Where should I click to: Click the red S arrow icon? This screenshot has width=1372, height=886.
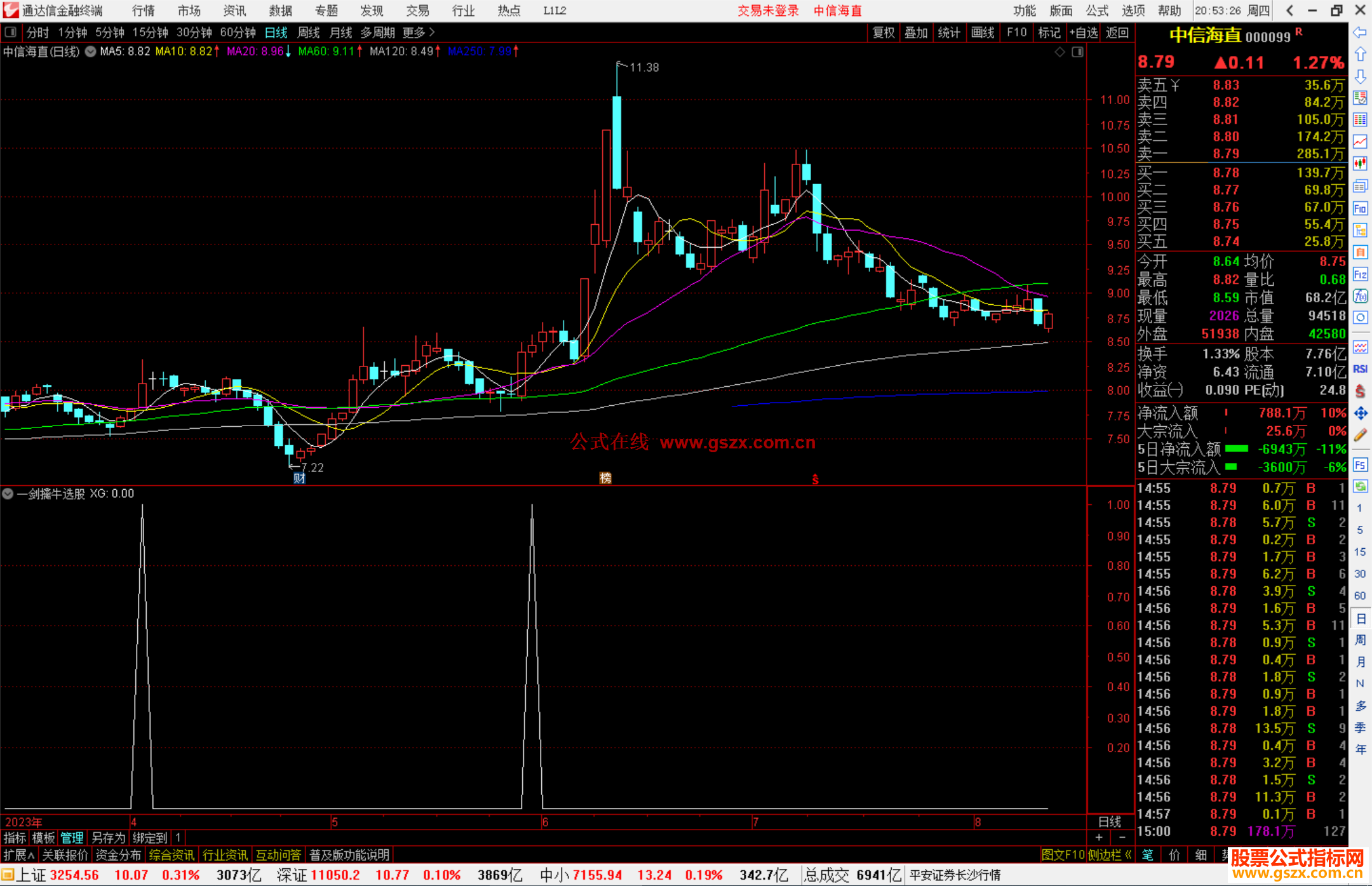(1360, 391)
